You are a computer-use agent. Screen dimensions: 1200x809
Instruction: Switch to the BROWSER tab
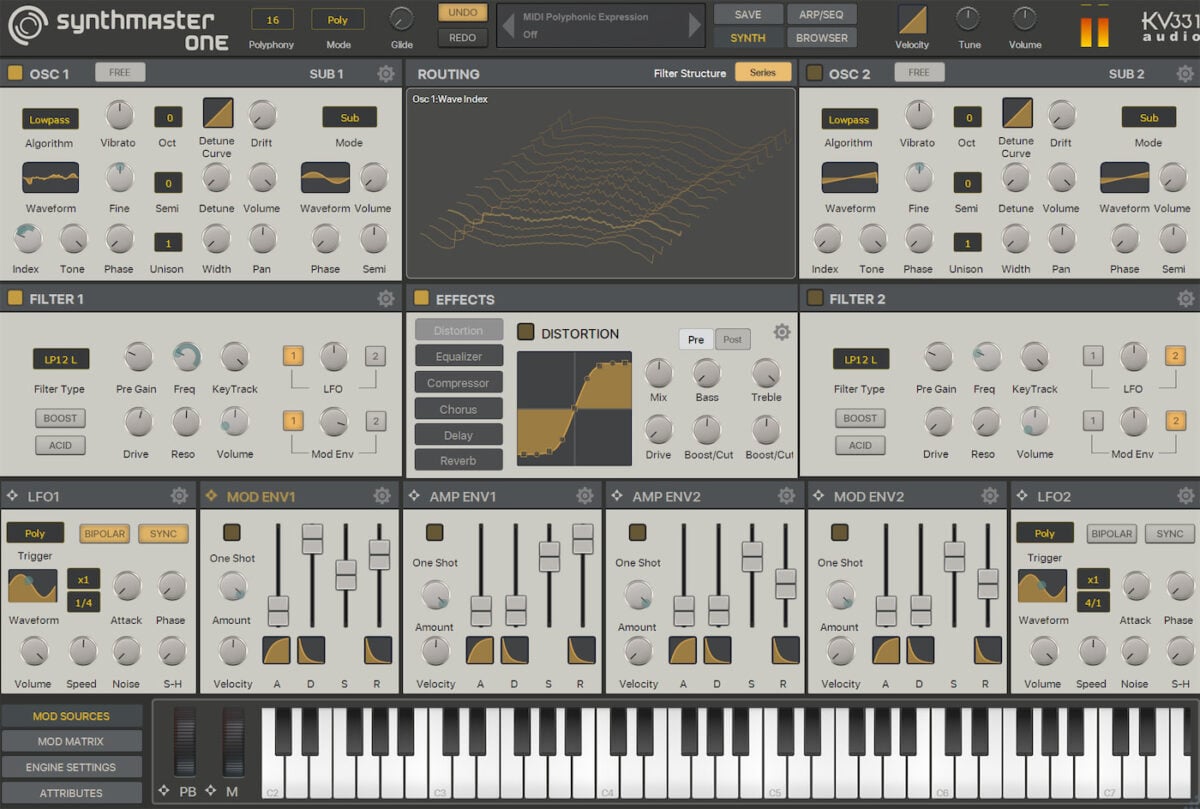(822, 37)
